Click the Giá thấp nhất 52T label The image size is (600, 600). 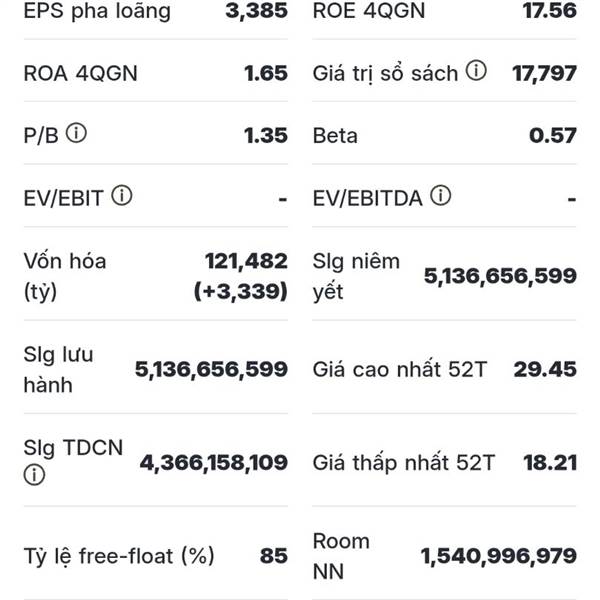[404, 462]
